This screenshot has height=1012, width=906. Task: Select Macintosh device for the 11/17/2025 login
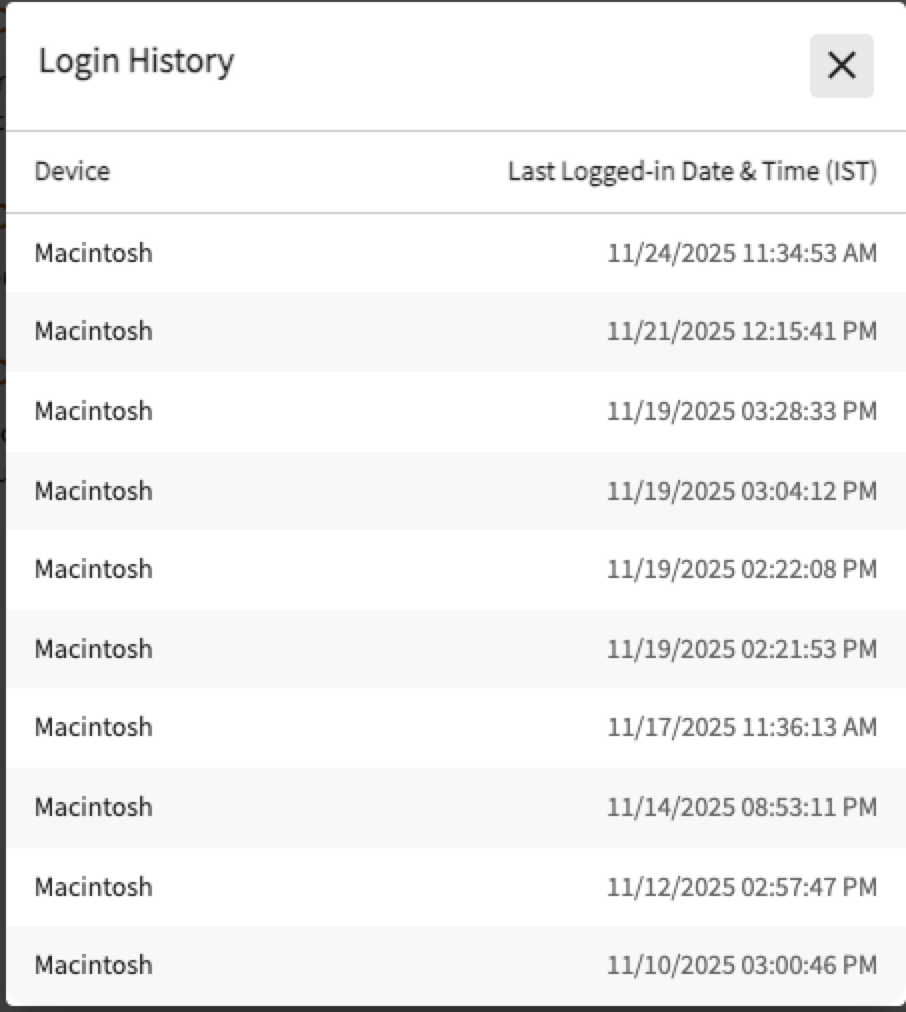94,727
